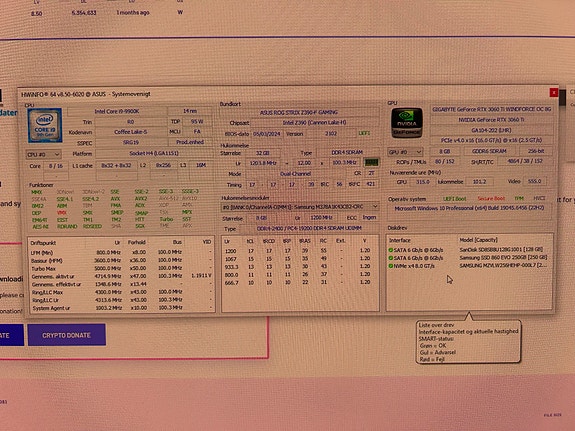Click the Samsung 860 EVO status dot
The image size is (575, 431).
[x=391, y=258]
